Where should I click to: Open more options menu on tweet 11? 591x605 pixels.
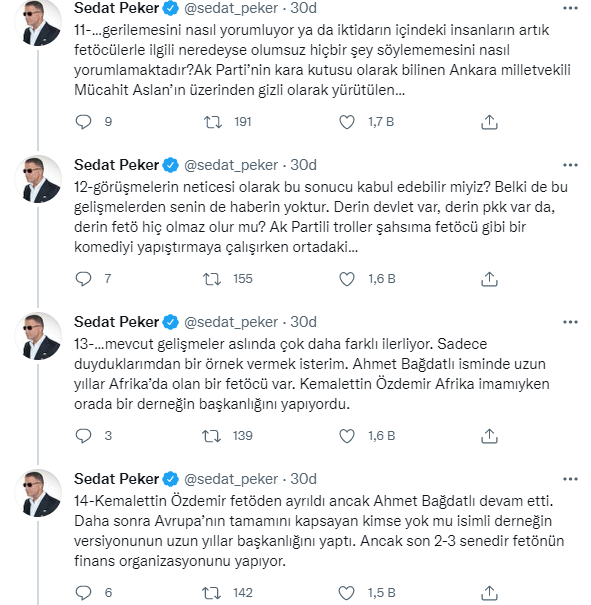570,8
